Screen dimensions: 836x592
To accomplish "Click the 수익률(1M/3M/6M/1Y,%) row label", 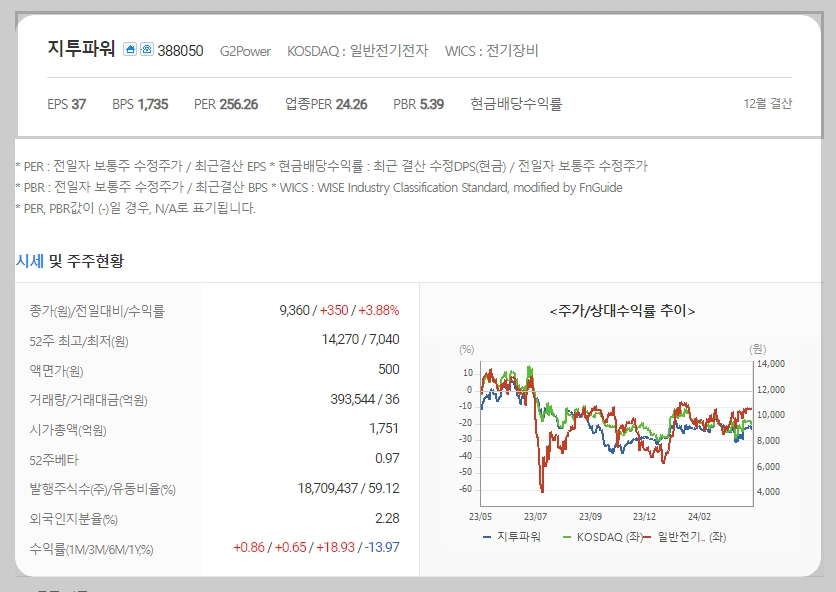I will [91, 549].
